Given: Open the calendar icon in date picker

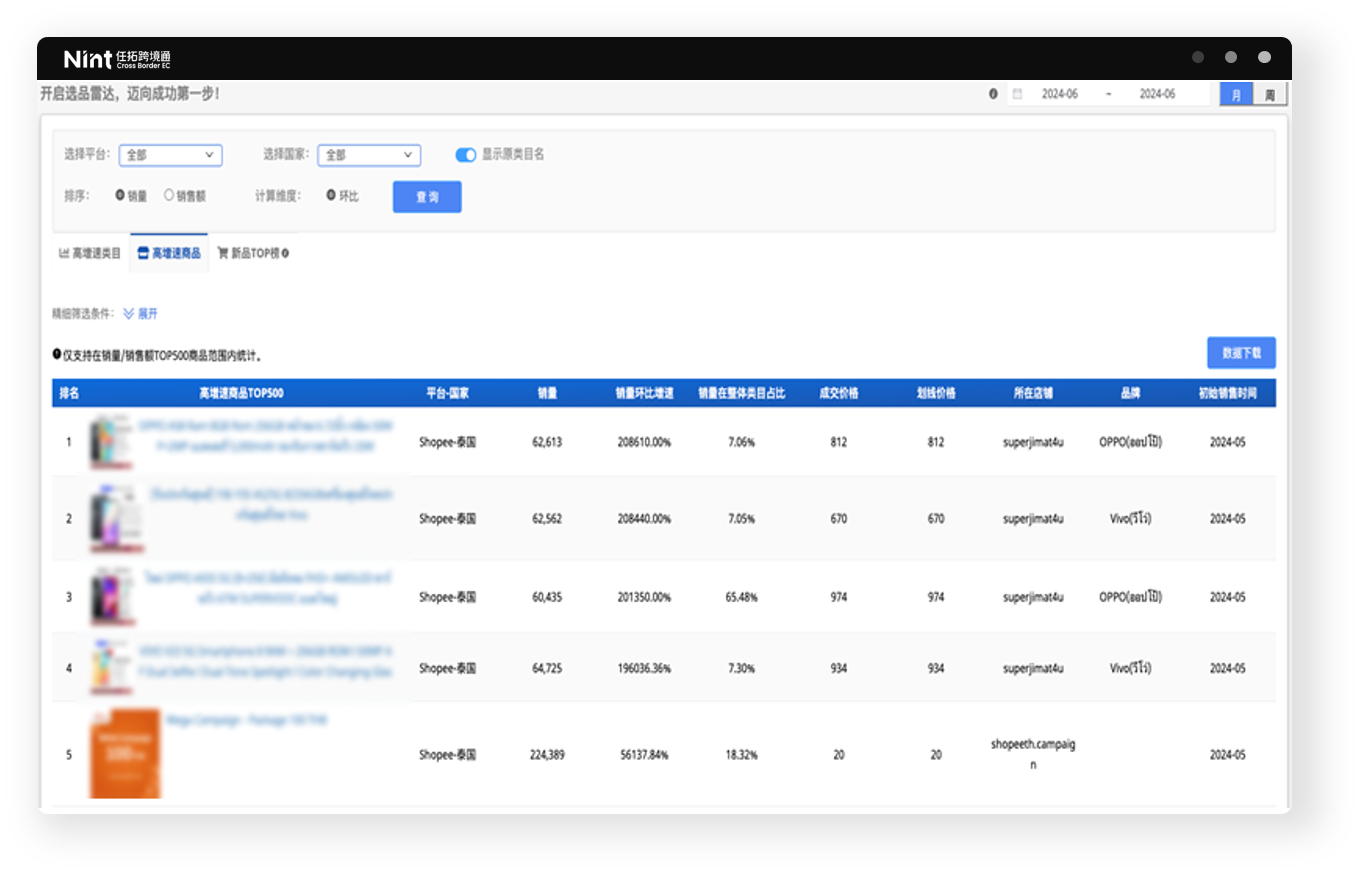Looking at the screenshot, I should [x=1017, y=94].
